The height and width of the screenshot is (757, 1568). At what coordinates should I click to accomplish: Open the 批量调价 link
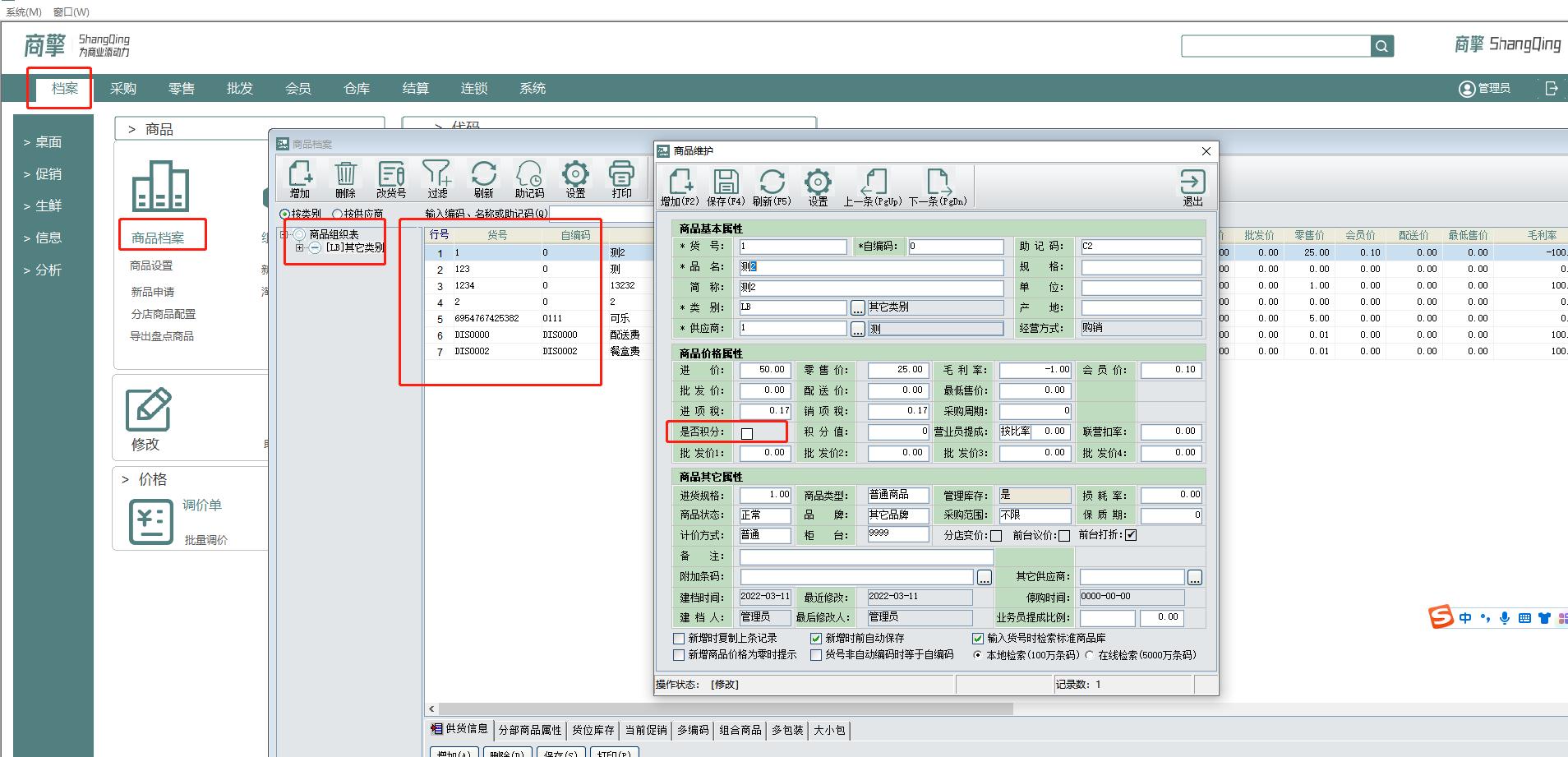pyautogui.click(x=205, y=540)
